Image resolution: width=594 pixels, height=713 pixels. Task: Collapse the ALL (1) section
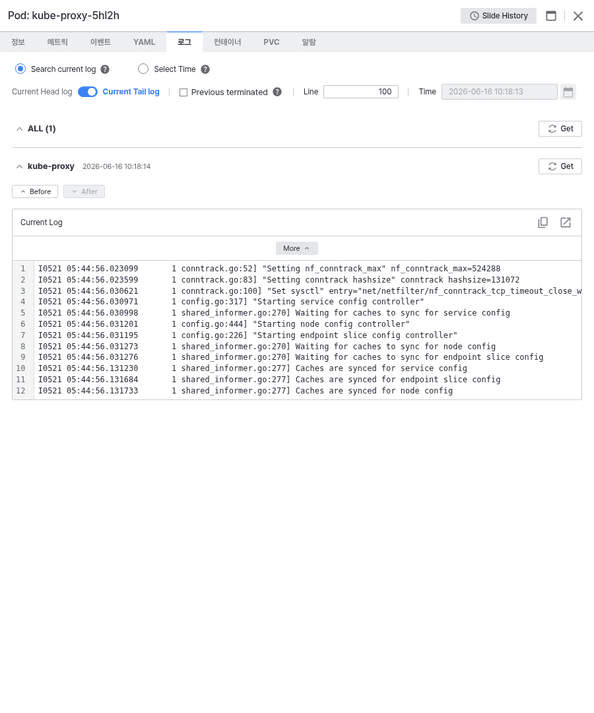pyautogui.click(x=19, y=129)
